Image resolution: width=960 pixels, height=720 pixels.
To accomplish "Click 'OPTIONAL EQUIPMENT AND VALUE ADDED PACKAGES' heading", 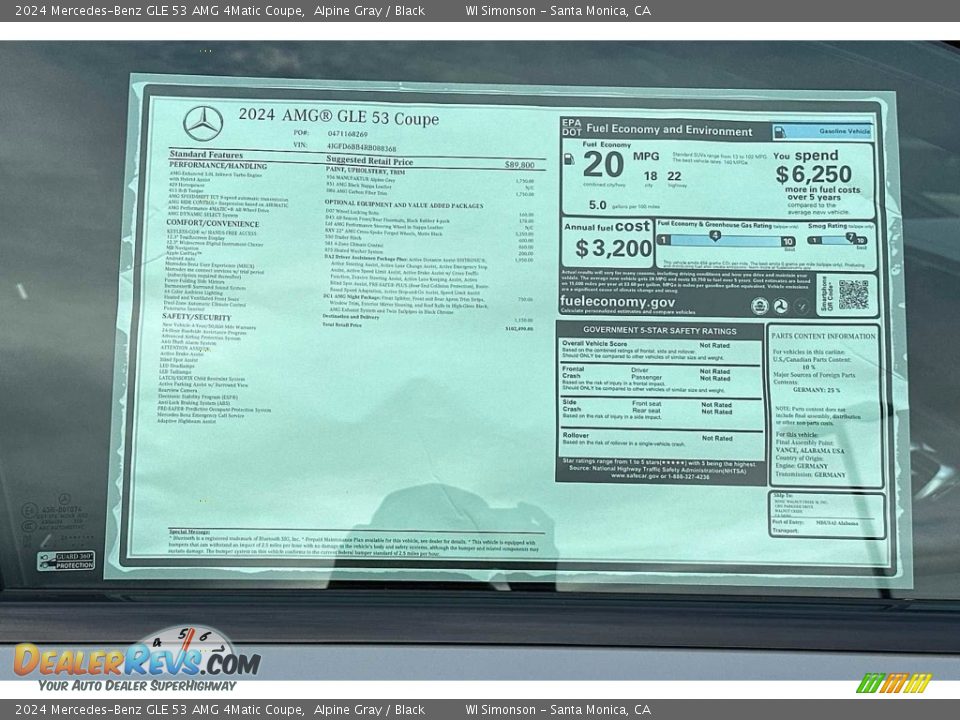I will pos(403,204).
